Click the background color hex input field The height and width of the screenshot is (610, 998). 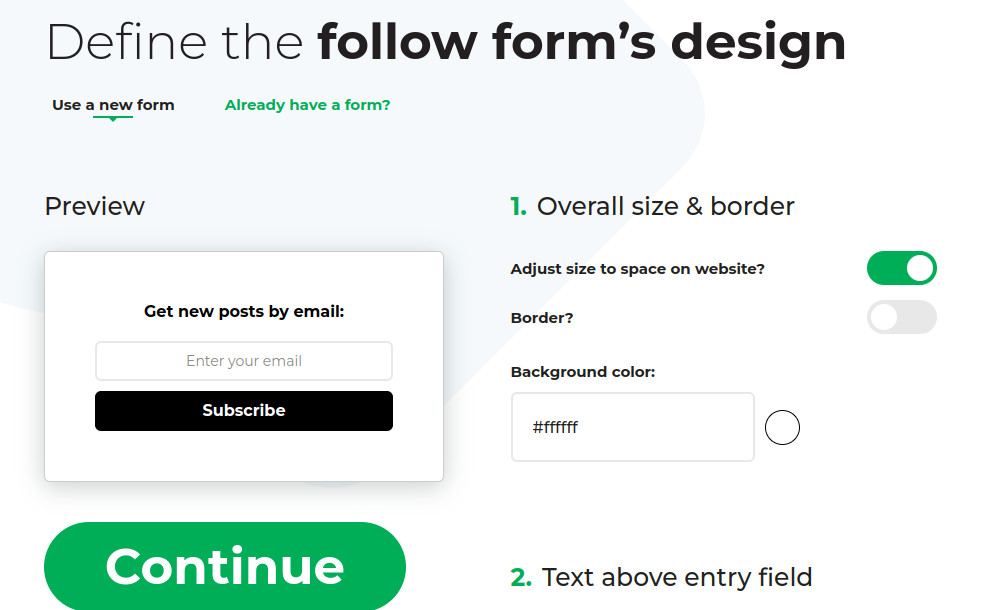632,427
